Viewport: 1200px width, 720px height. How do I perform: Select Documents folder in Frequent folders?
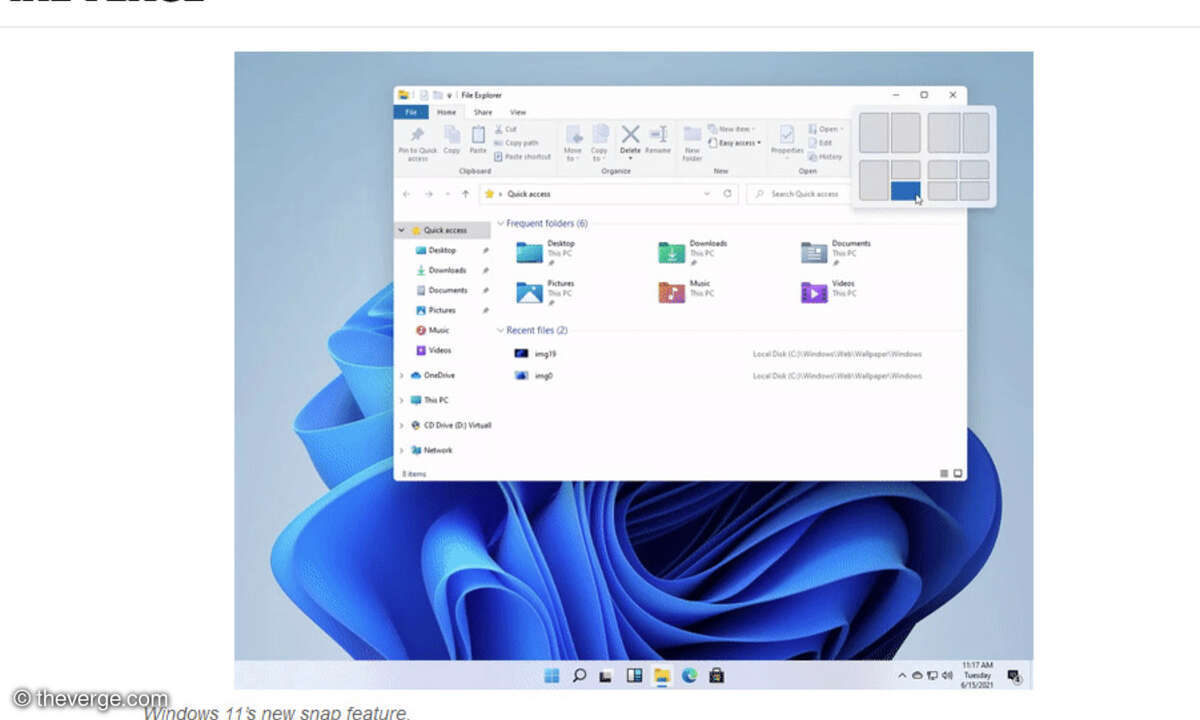tap(836, 251)
